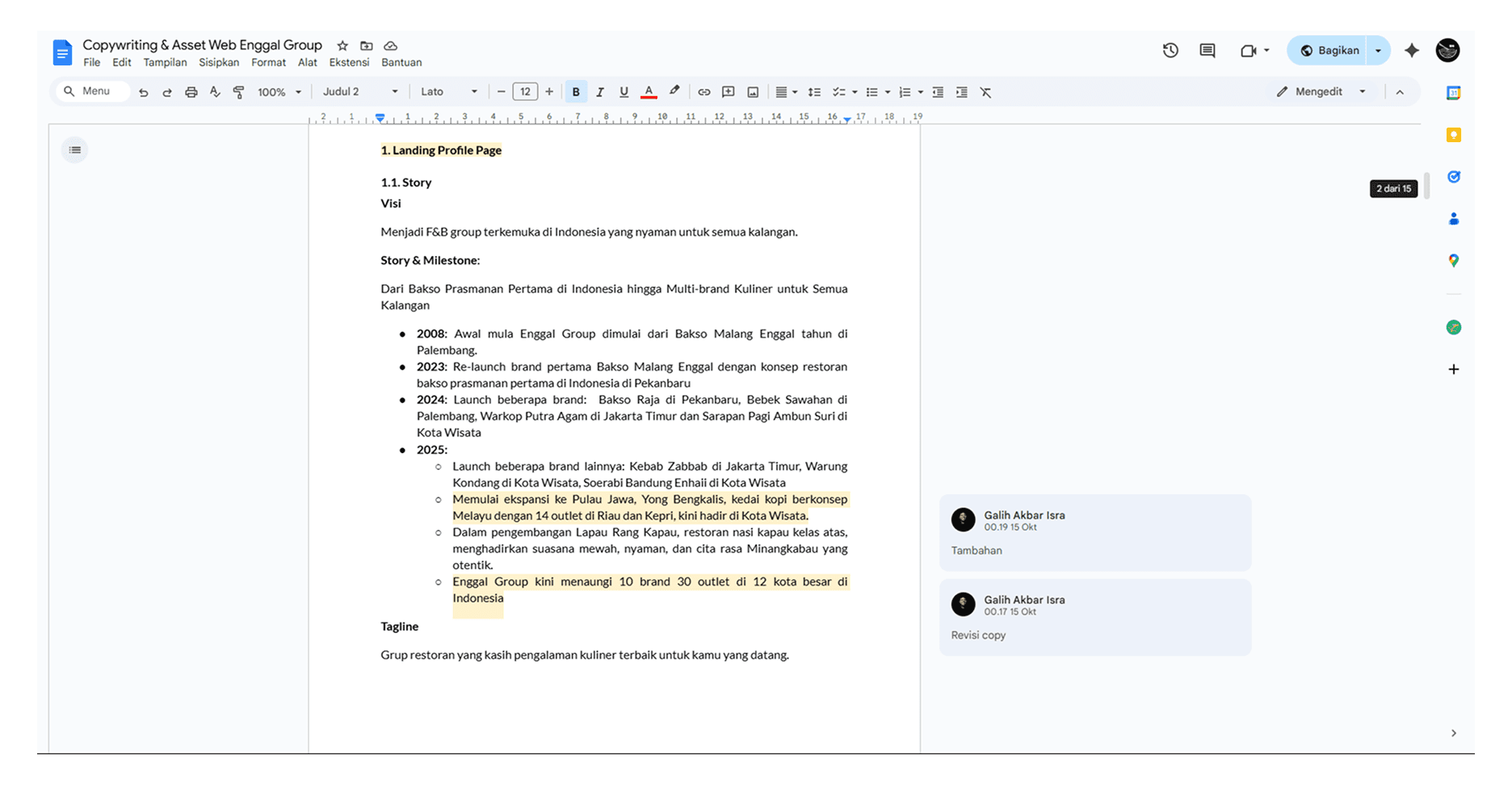Screen dimensions: 1512x785
Task: Open the Google account avatar
Action: click(1447, 50)
